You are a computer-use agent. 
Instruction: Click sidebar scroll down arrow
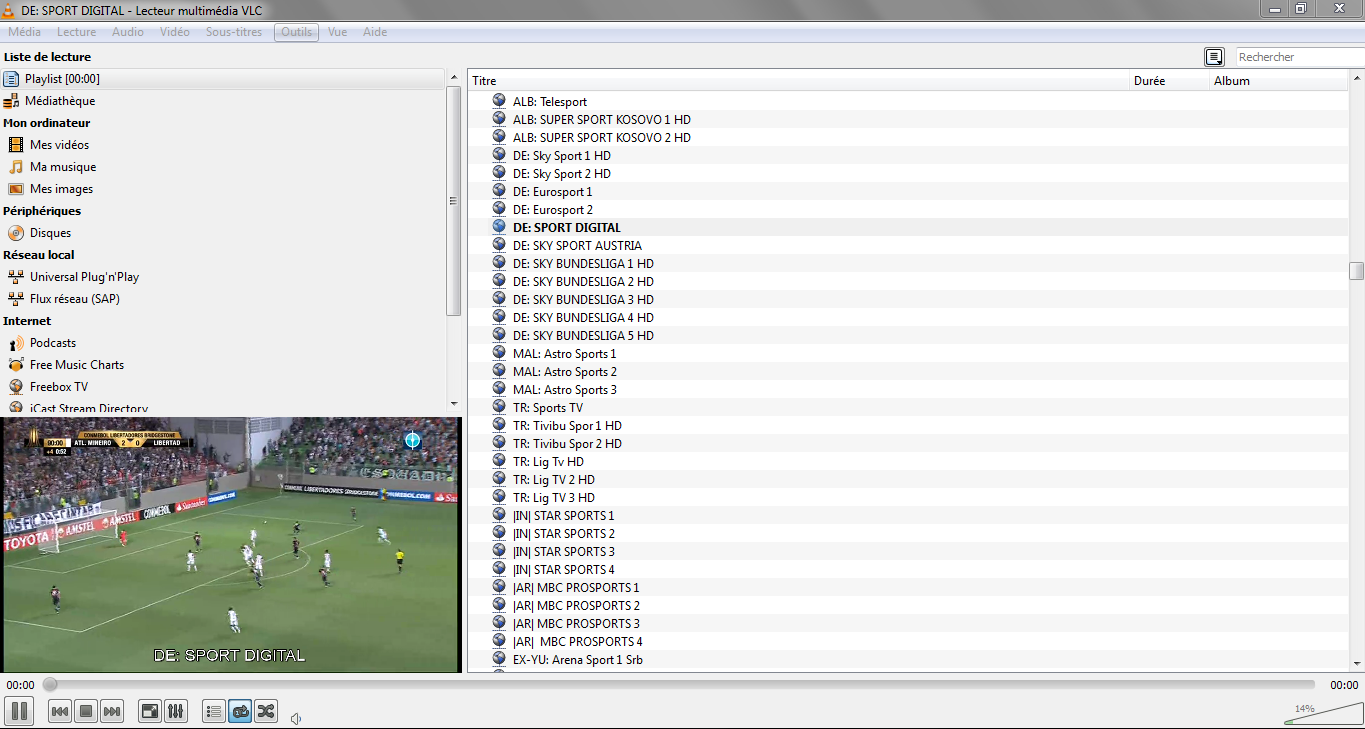tap(453, 403)
